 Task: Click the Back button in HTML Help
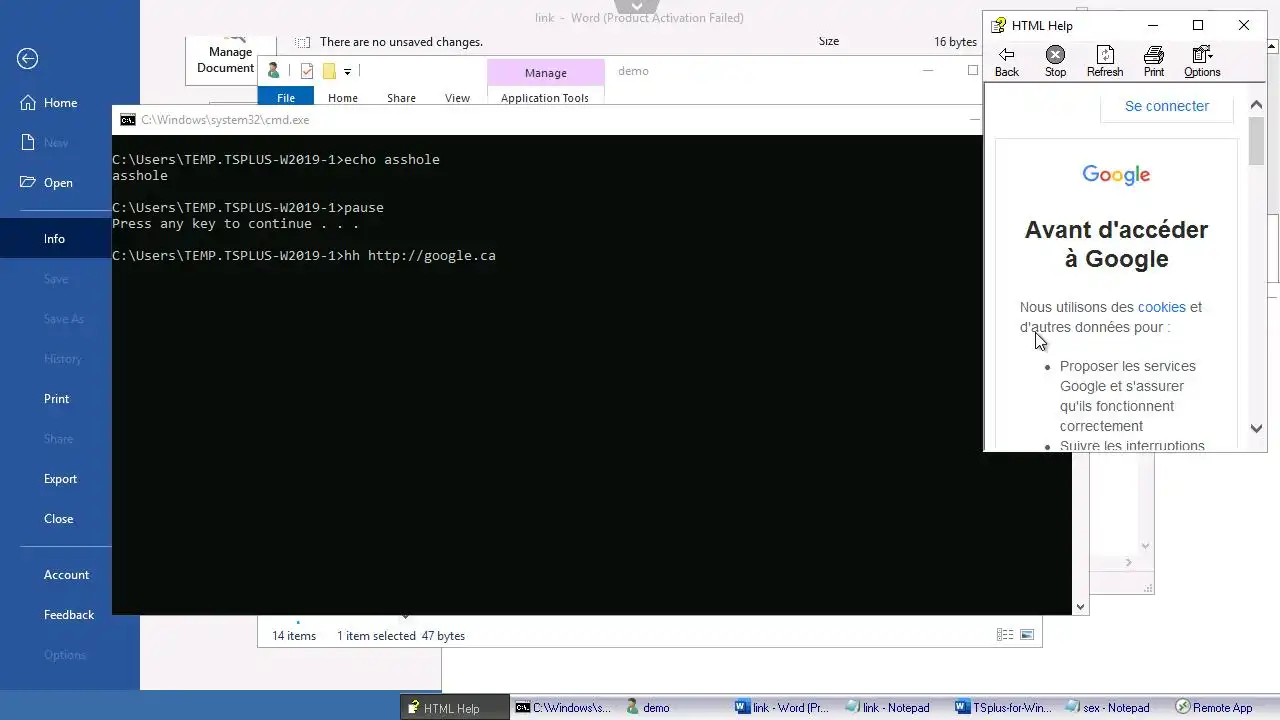pos(1007,61)
